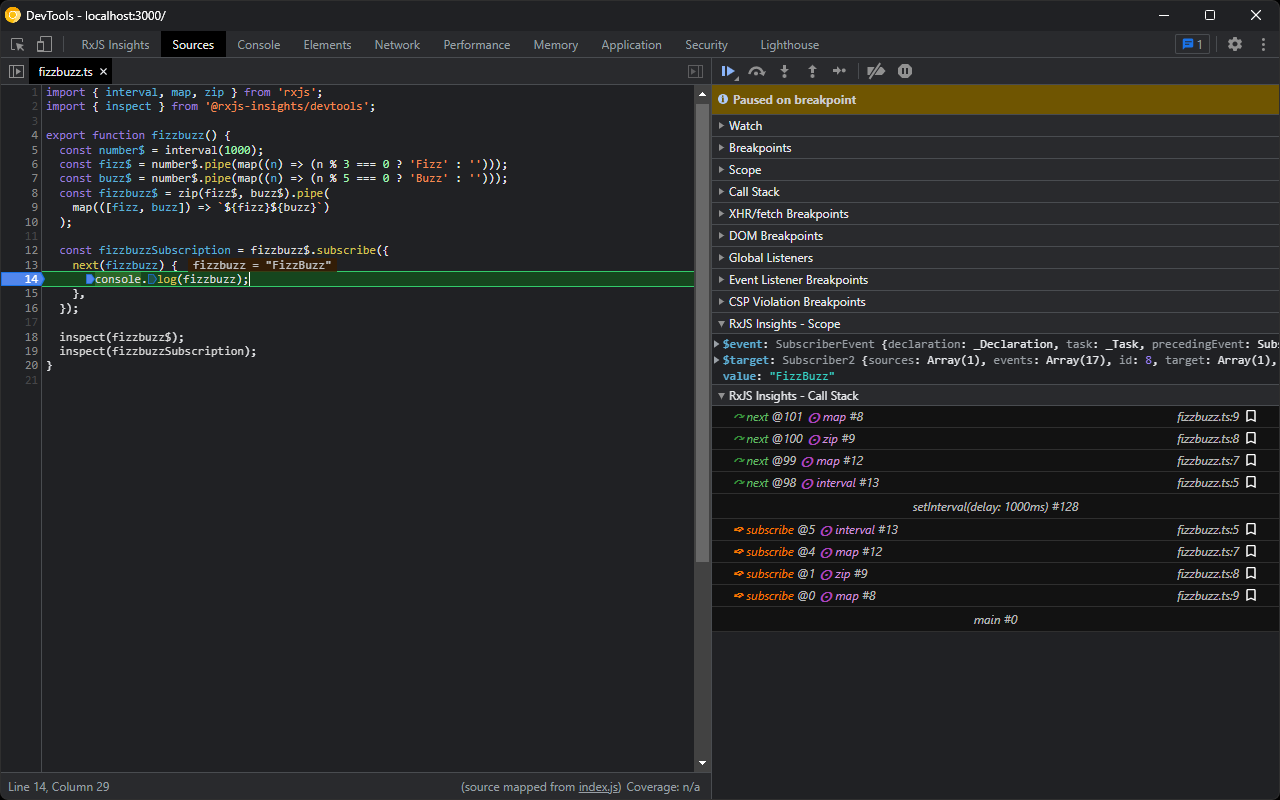Open the Memory tab
This screenshot has height=800, width=1280.
tap(556, 45)
